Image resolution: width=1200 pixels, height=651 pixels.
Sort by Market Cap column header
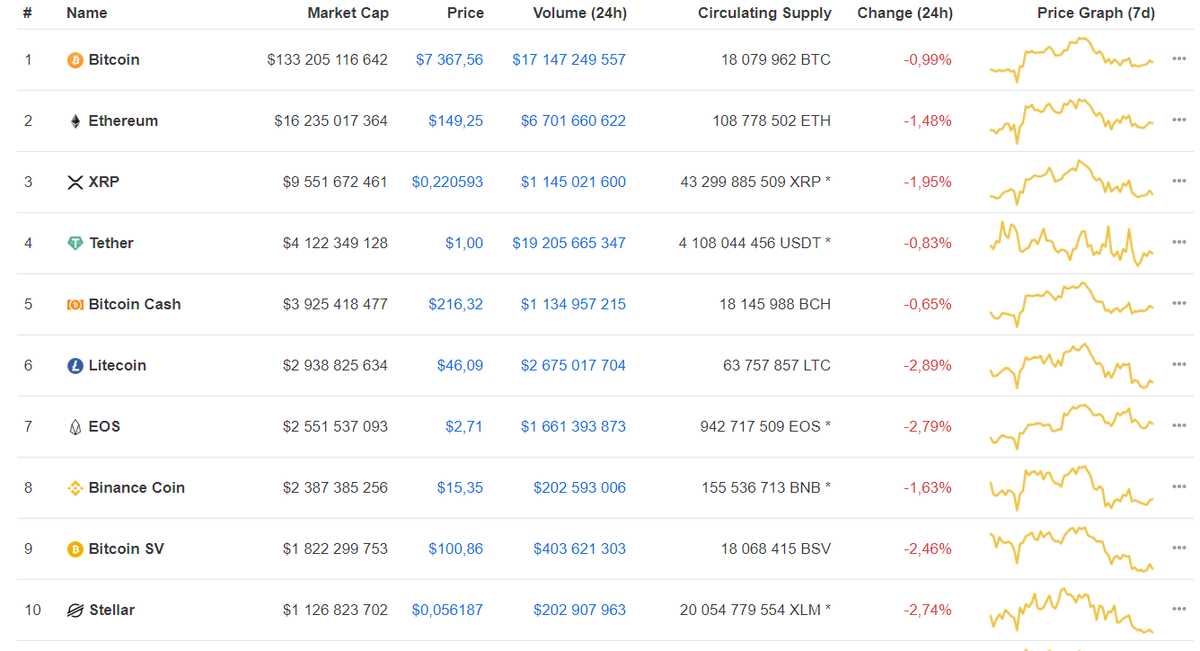pyautogui.click(x=348, y=13)
